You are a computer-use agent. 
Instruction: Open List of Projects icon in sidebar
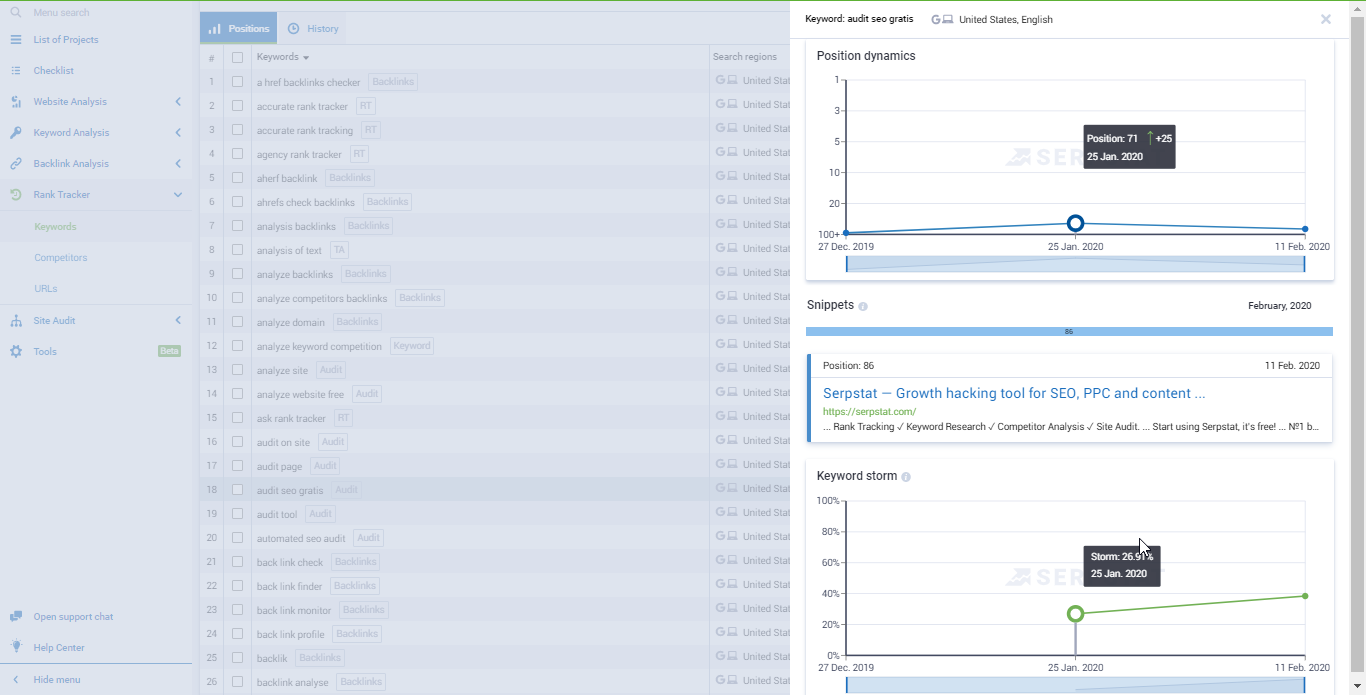pyautogui.click(x=15, y=39)
